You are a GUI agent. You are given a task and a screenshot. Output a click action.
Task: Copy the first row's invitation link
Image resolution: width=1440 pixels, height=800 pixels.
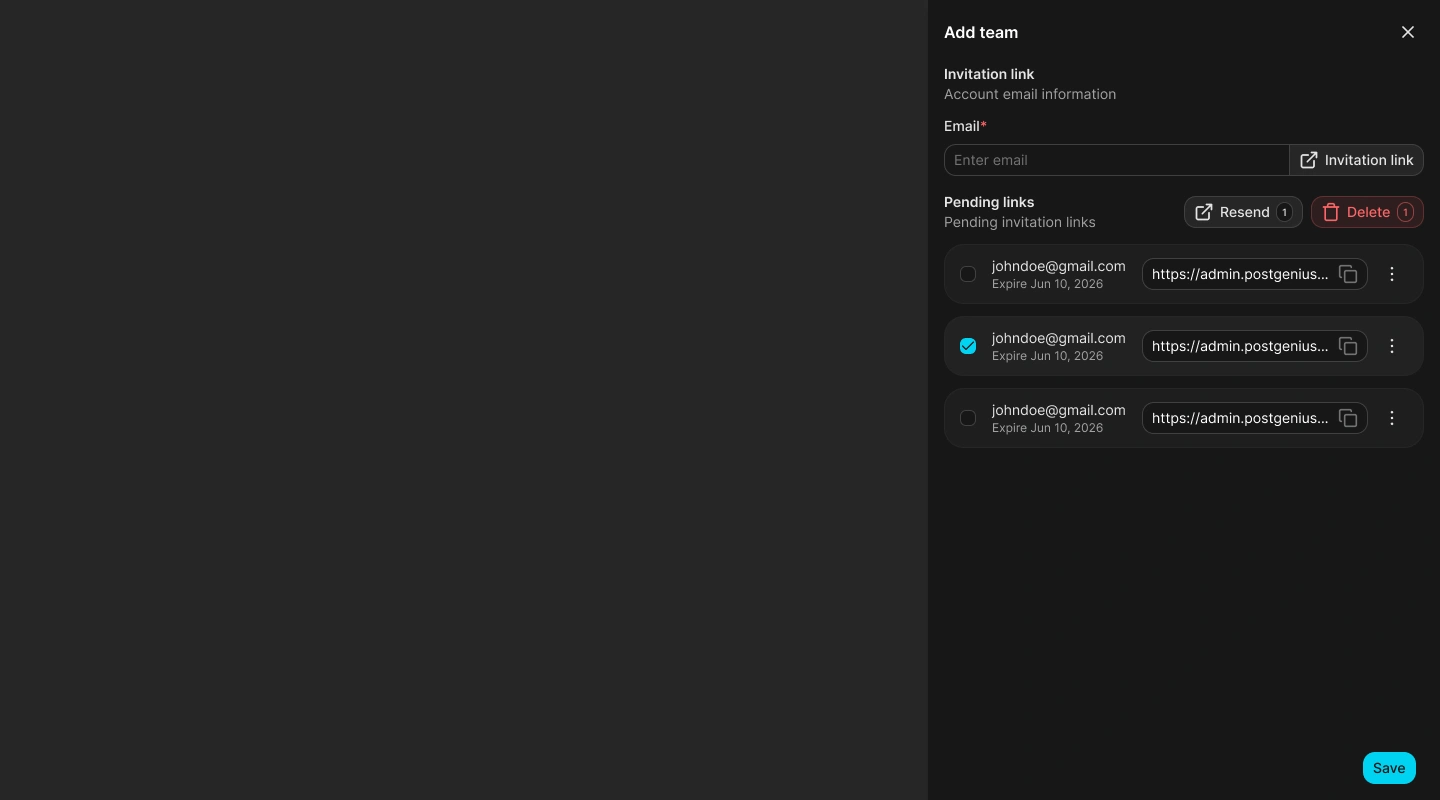click(x=1348, y=274)
